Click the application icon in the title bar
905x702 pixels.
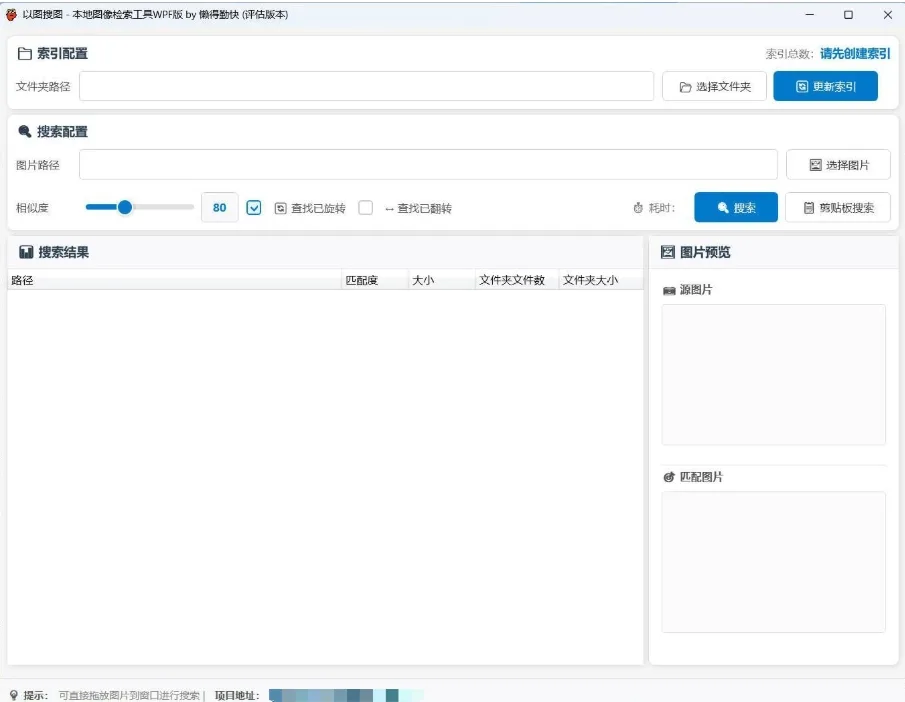[12, 14]
